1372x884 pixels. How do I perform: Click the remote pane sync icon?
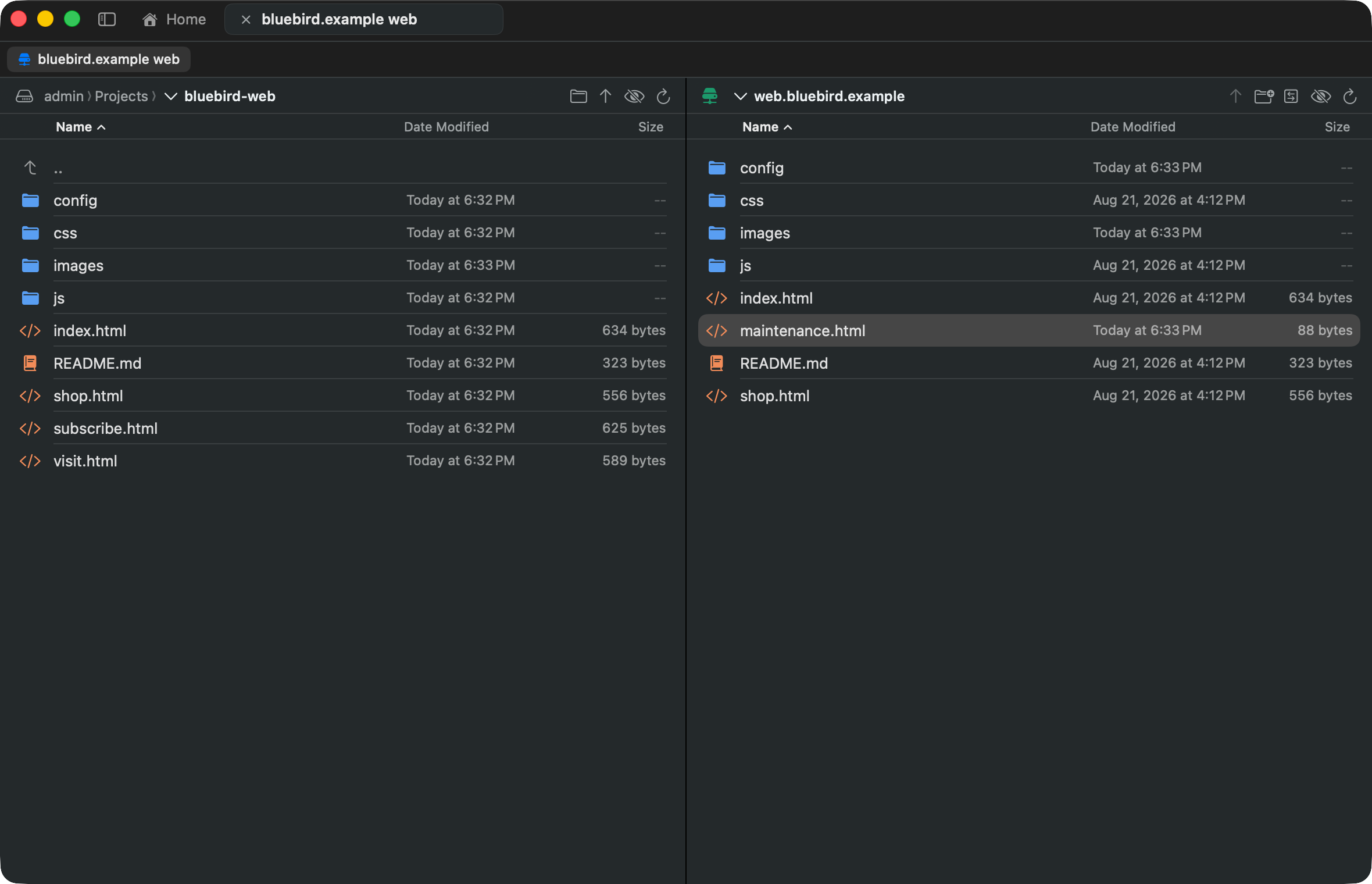click(1291, 96)
